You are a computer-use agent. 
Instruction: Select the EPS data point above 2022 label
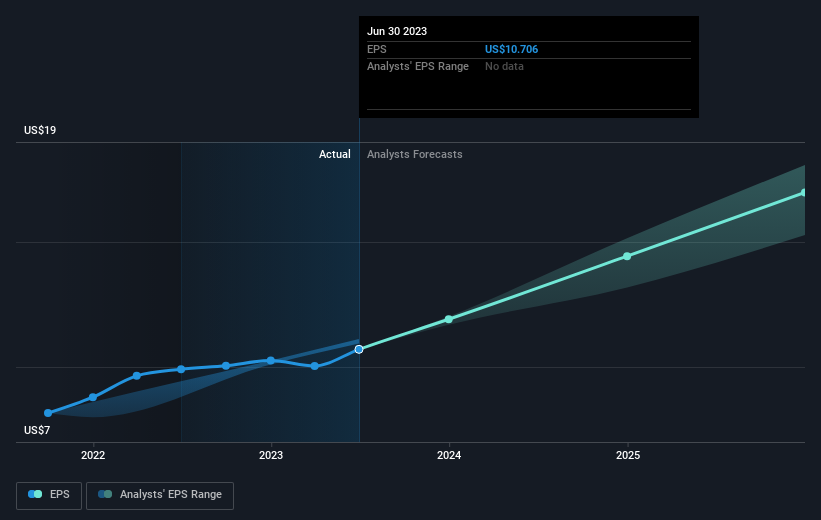[93, 397]
